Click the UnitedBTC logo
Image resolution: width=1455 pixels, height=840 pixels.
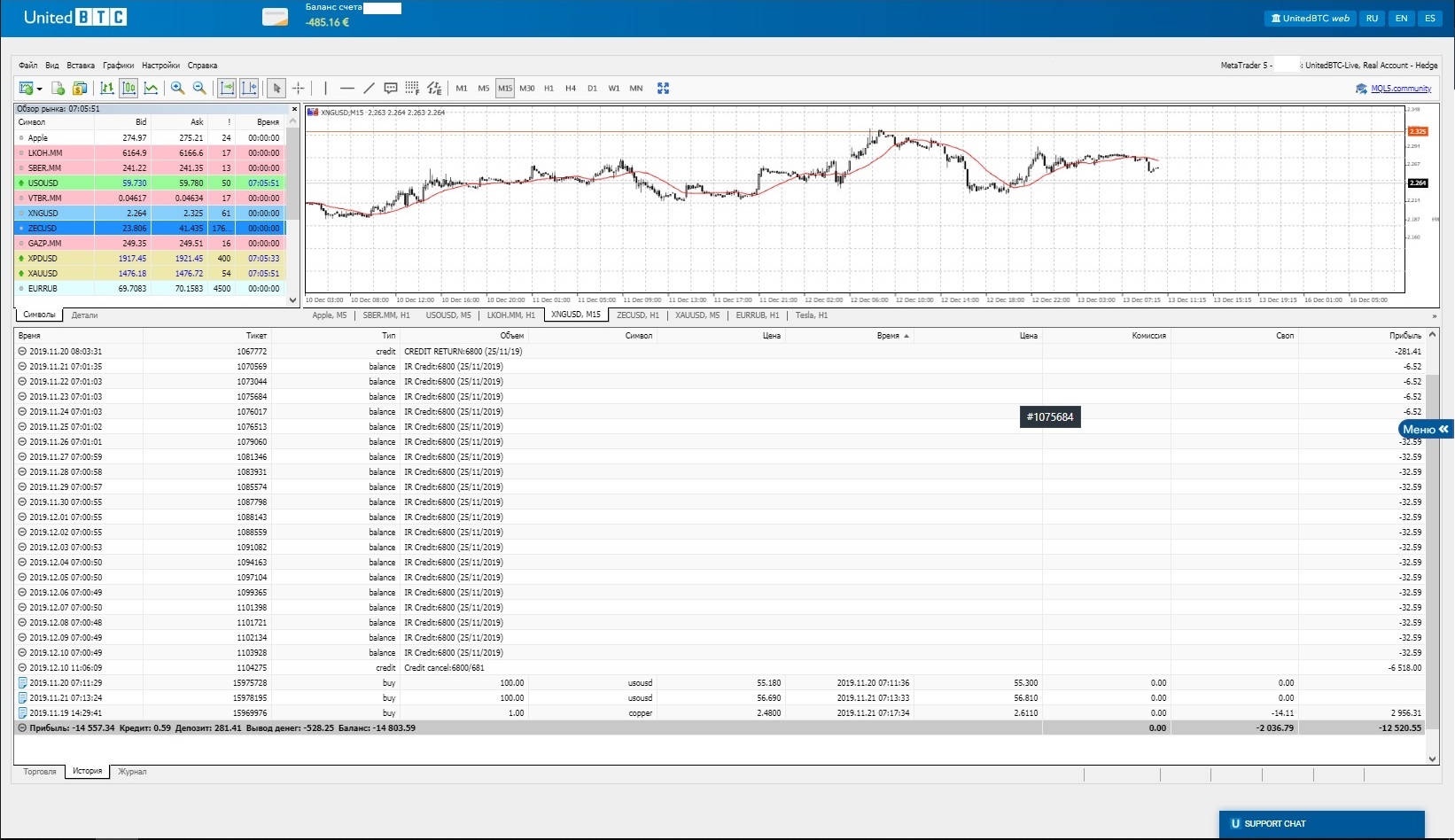[75, 17]
